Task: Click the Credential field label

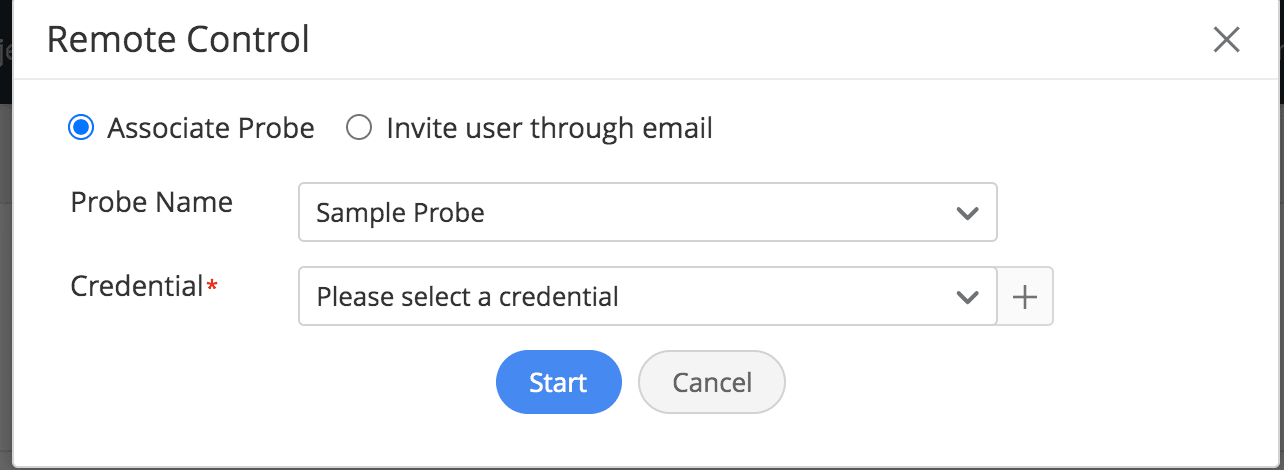Action: tap(137, 286)
